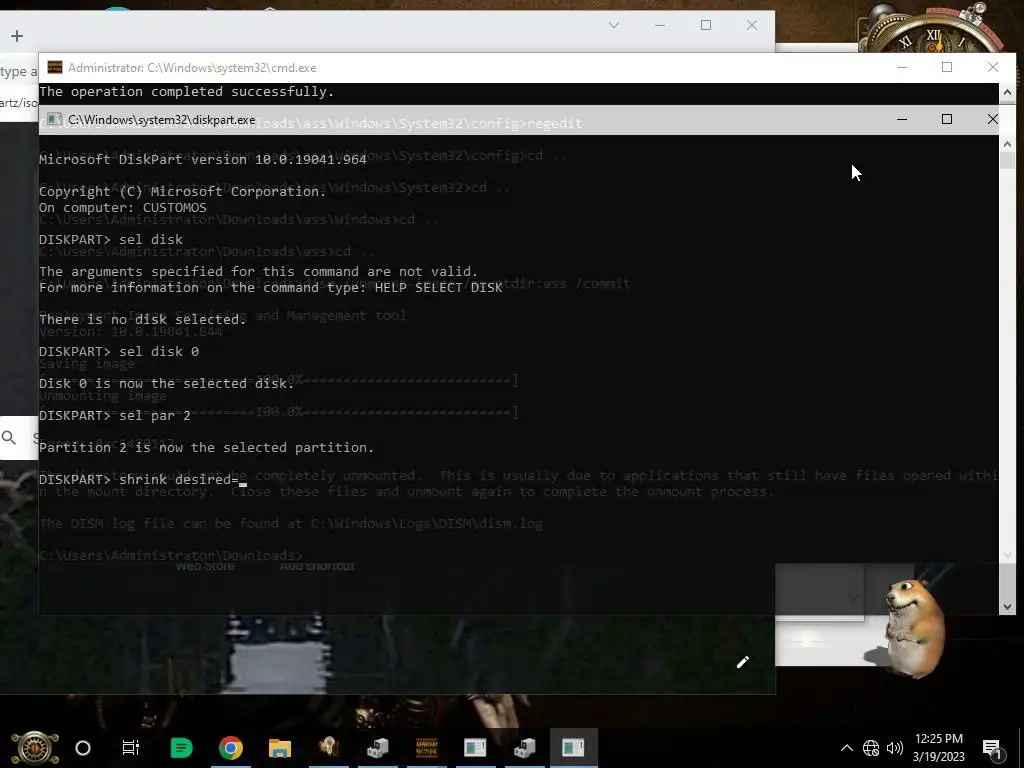1024x768 pixels.
Task: Click 'Disk 0 is now the selected disk.'
Action: click(x=167, y=383)
